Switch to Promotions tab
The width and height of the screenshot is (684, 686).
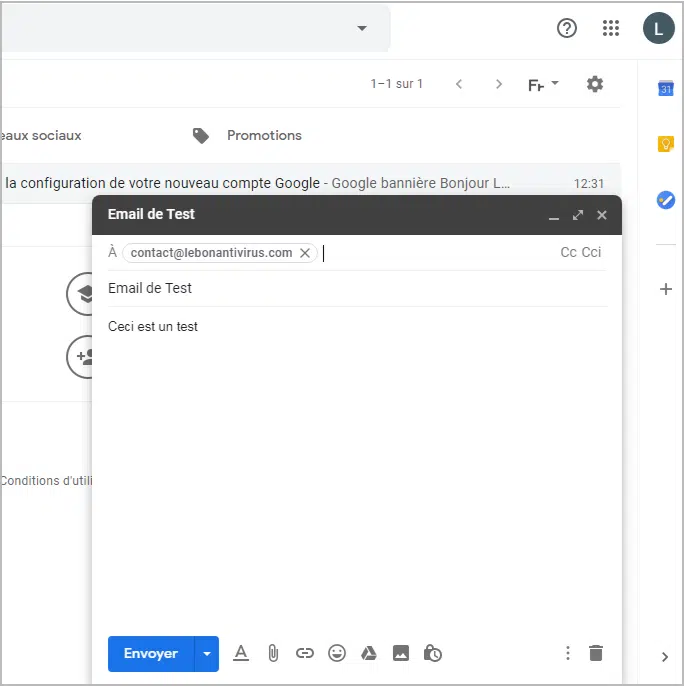[264, 136]
